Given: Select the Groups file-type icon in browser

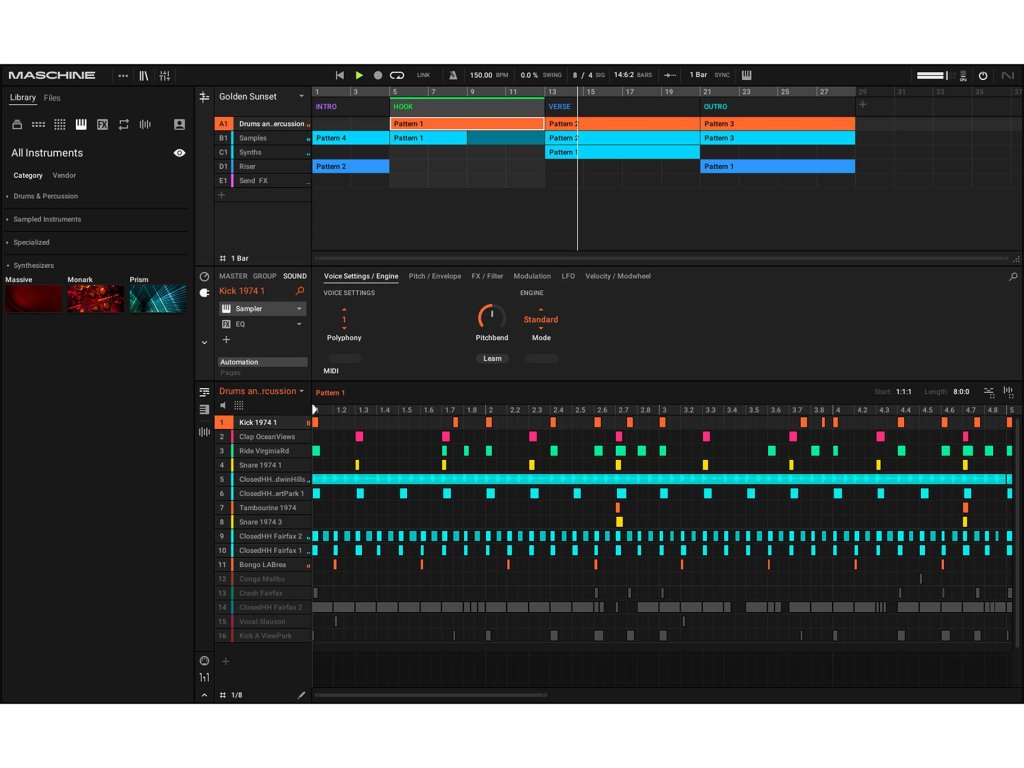Looking at the screenshot, I should [39, 124].
